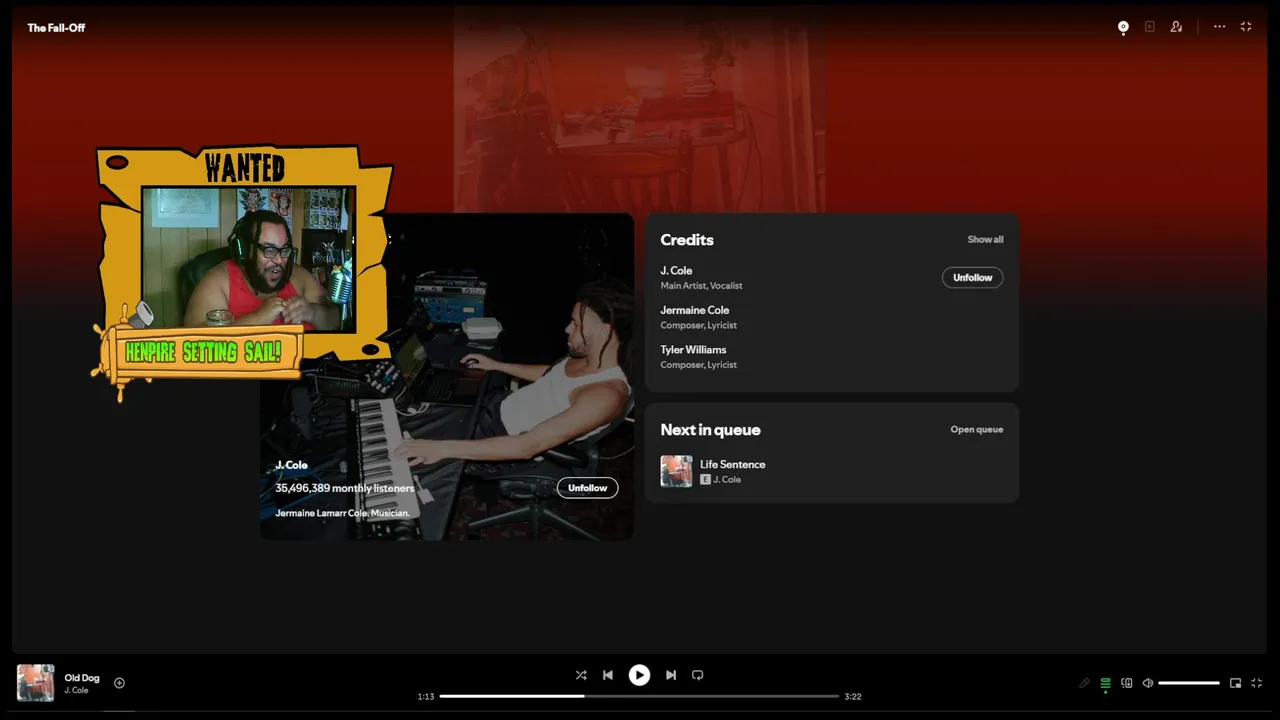Click the explicit E badge beside J. Cole

[x=705, y=480]
